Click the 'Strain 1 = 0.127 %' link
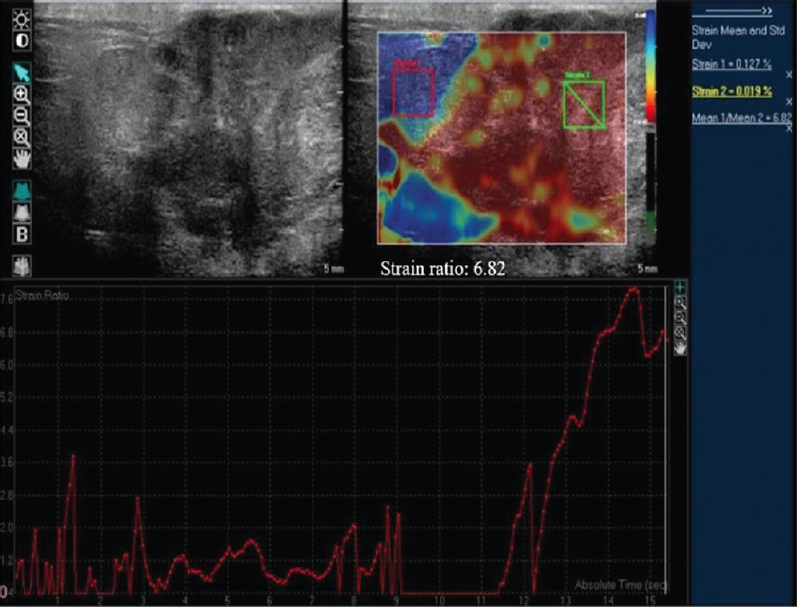 [731, 65]
